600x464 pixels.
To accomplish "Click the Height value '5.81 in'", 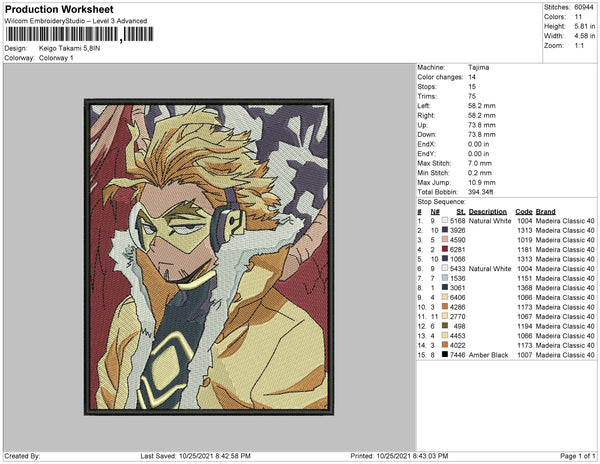I will tap(585, 26).
